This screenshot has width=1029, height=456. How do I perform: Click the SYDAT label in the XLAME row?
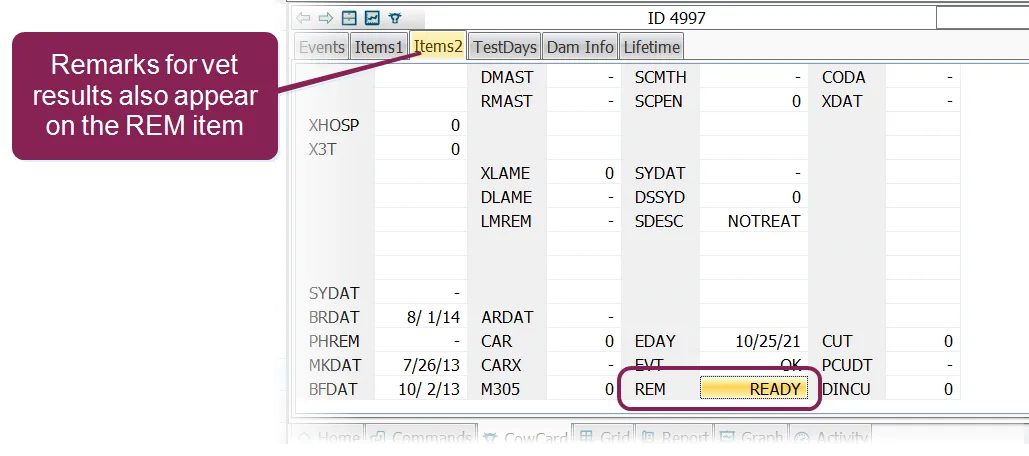(x=660, y=174)
